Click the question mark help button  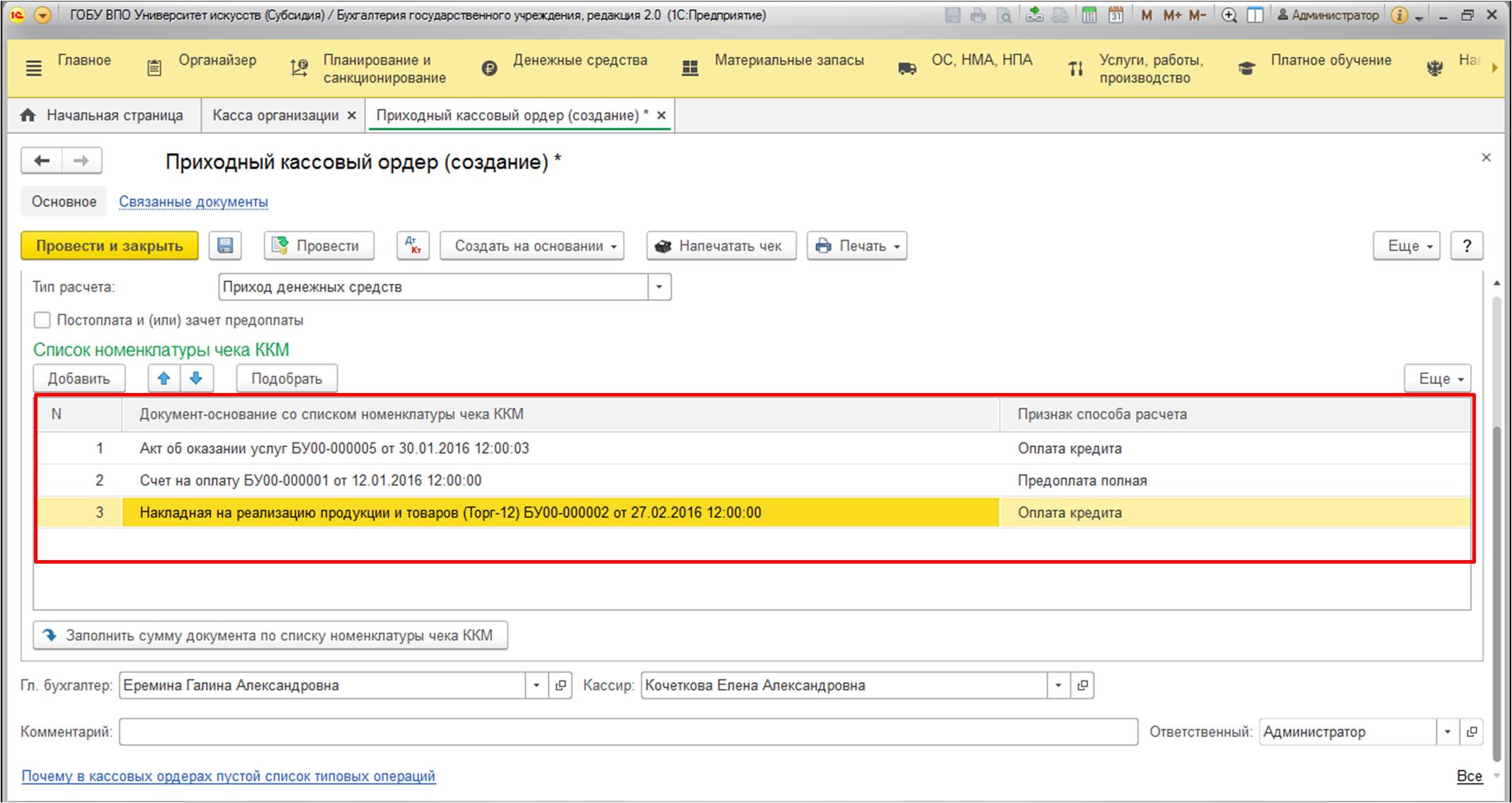1467,246
